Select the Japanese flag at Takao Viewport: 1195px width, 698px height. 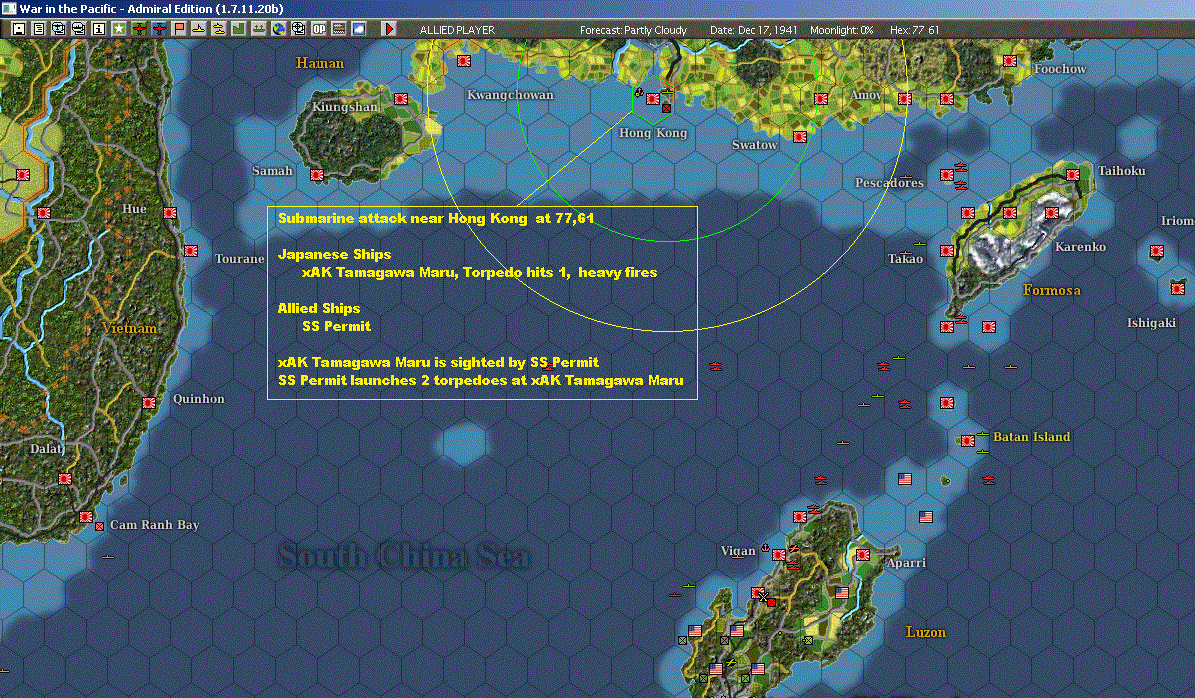tap(947, 251)
